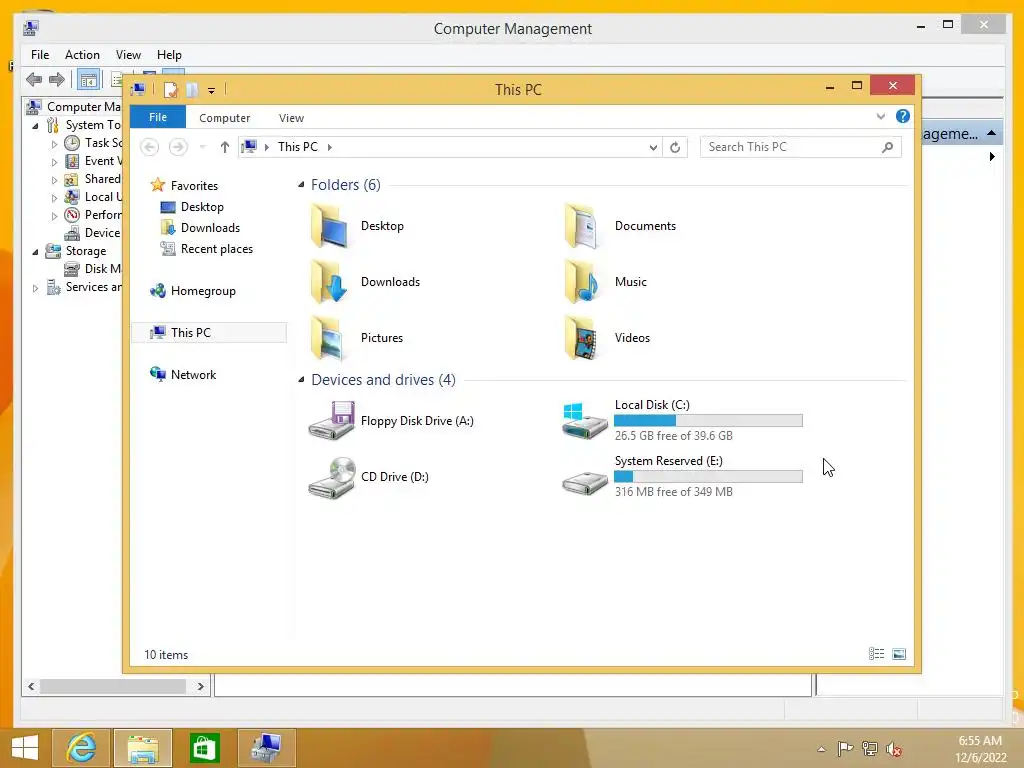This screenshot has height=768, width=1024.
Task: Open the View ribbon tab in This PC
Action: coord(291,118)
